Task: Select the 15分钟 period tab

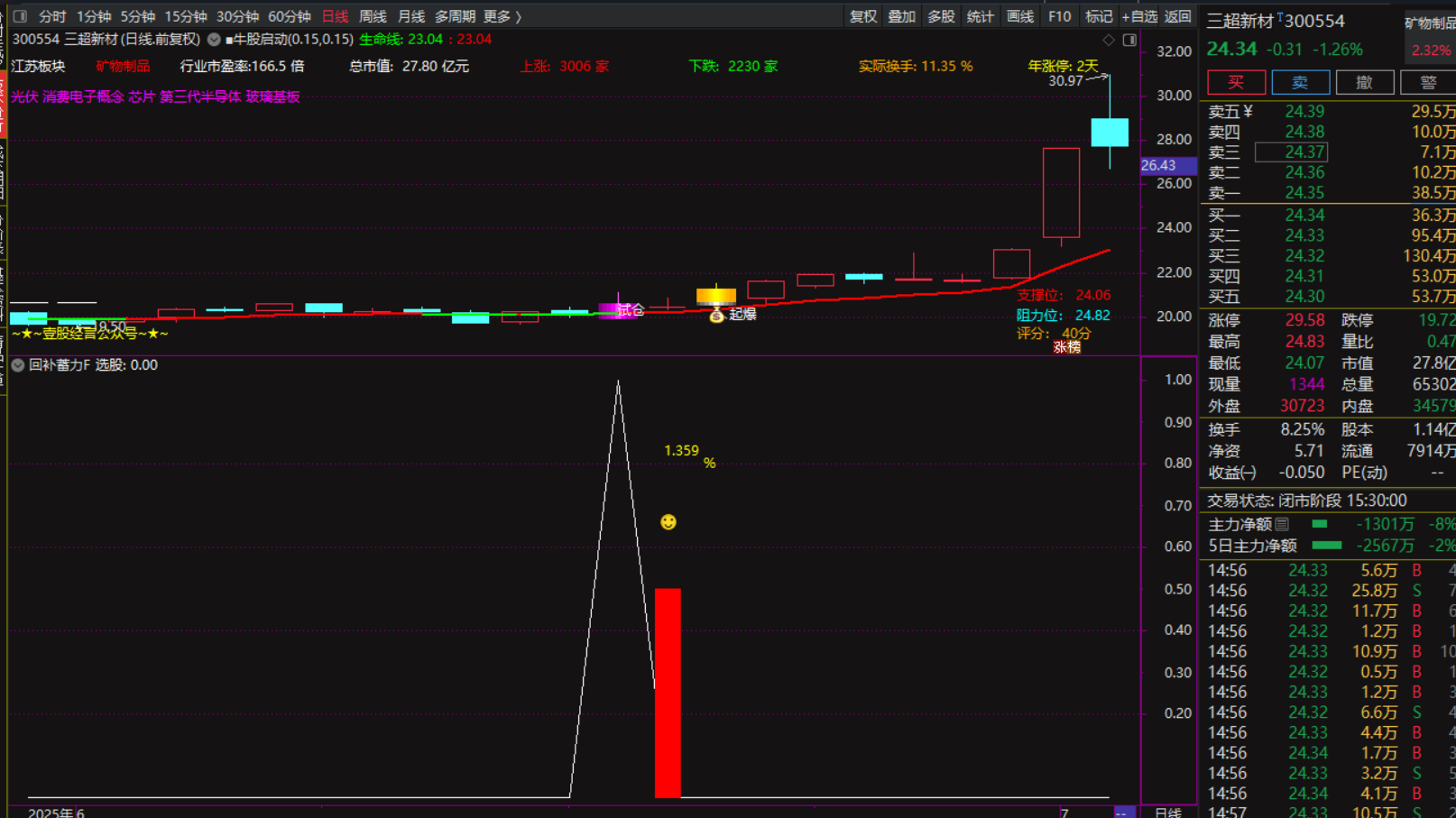Action: (x=185, y=16)
